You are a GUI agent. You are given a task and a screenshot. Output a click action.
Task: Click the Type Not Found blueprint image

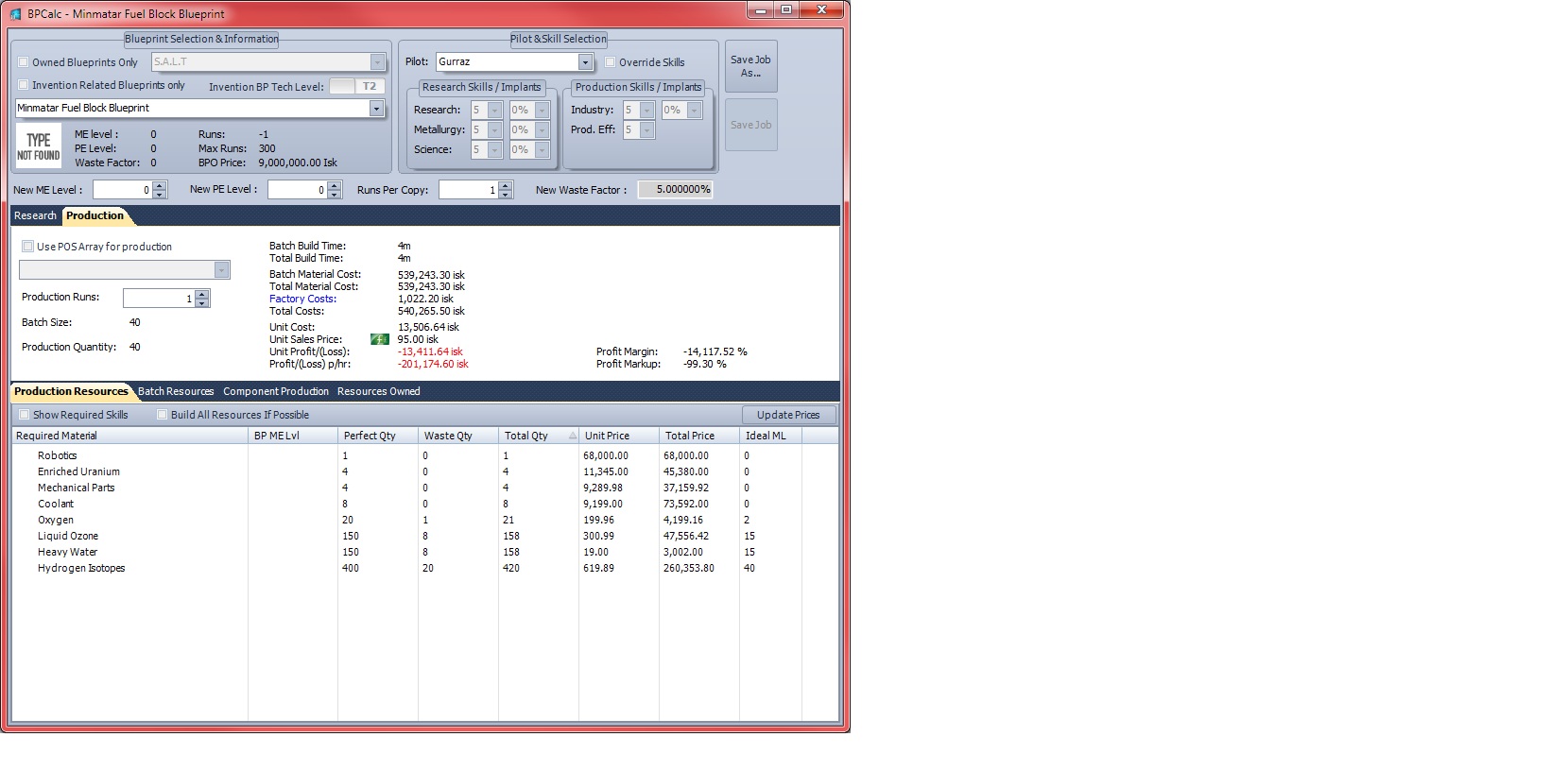39,146
